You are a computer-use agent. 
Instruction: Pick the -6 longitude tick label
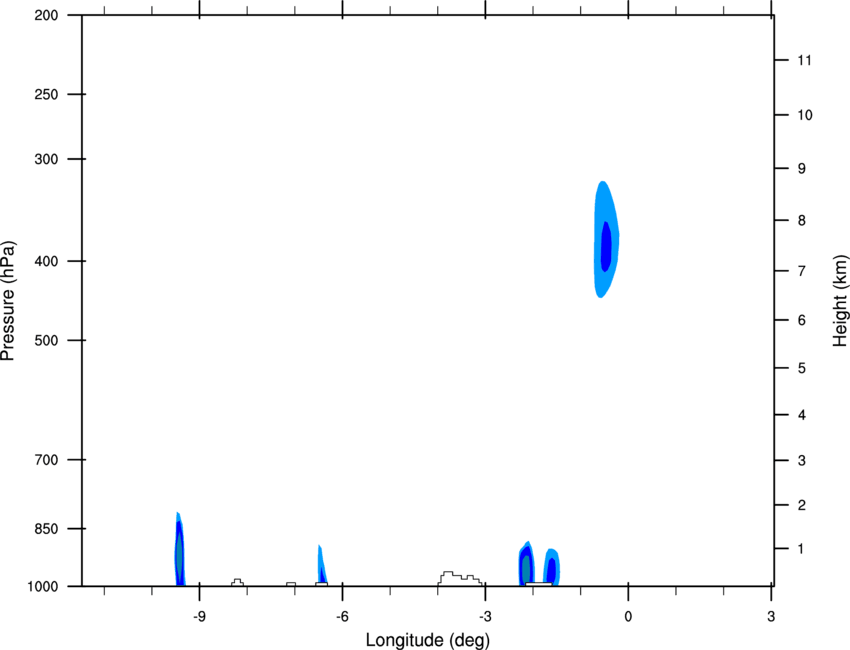click(x=342, y=617)
